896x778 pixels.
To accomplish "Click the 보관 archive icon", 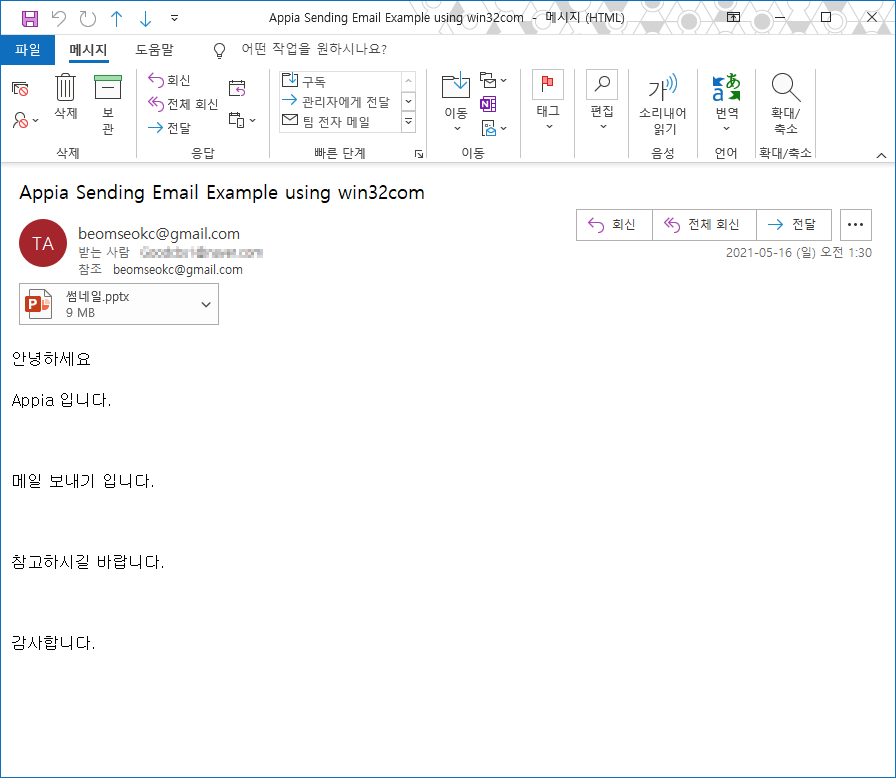I will [x=108, y=87].
